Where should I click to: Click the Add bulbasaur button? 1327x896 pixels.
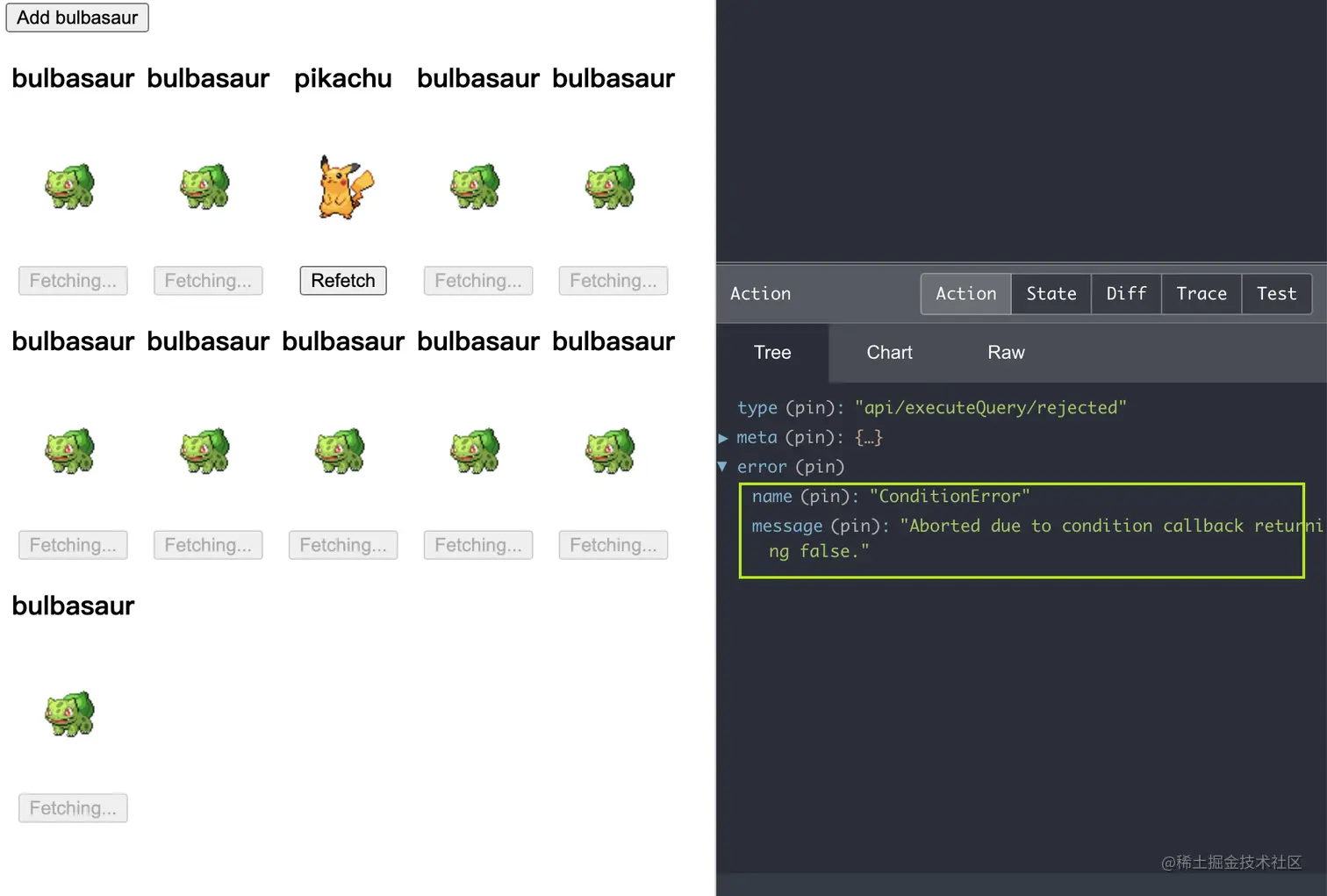(77, 18)
